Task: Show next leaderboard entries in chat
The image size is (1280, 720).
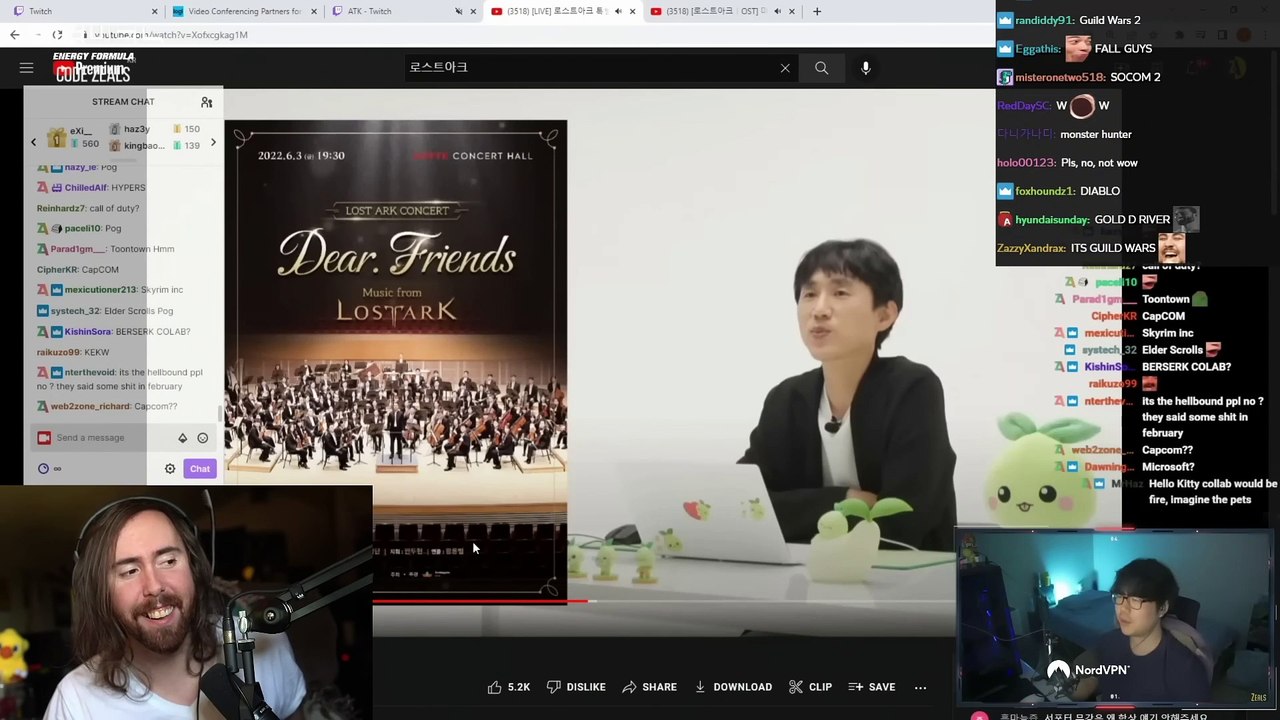Action: pyautogui.click(x=212, y=143)
